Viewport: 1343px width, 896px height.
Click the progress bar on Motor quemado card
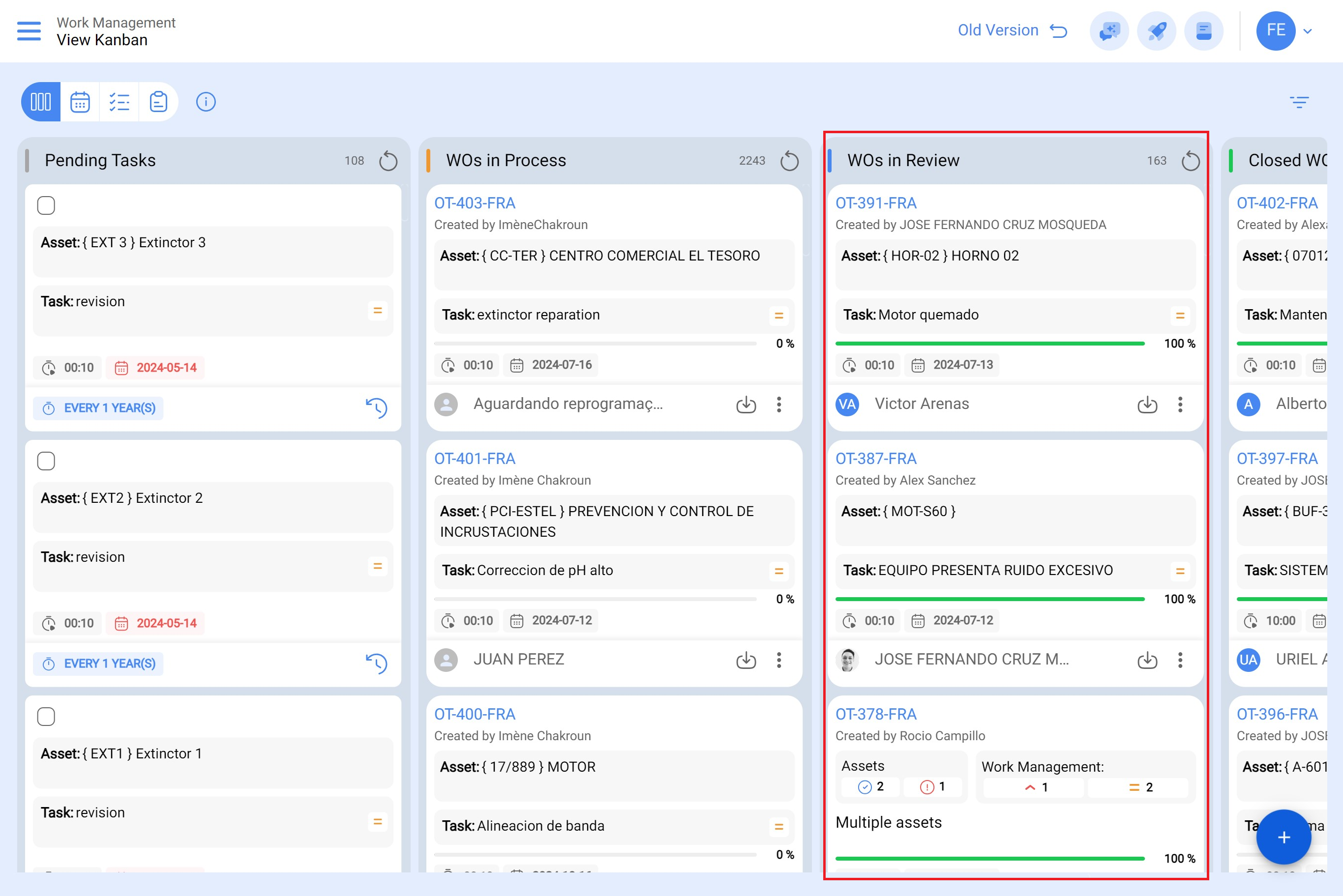[x=989, y=343]
